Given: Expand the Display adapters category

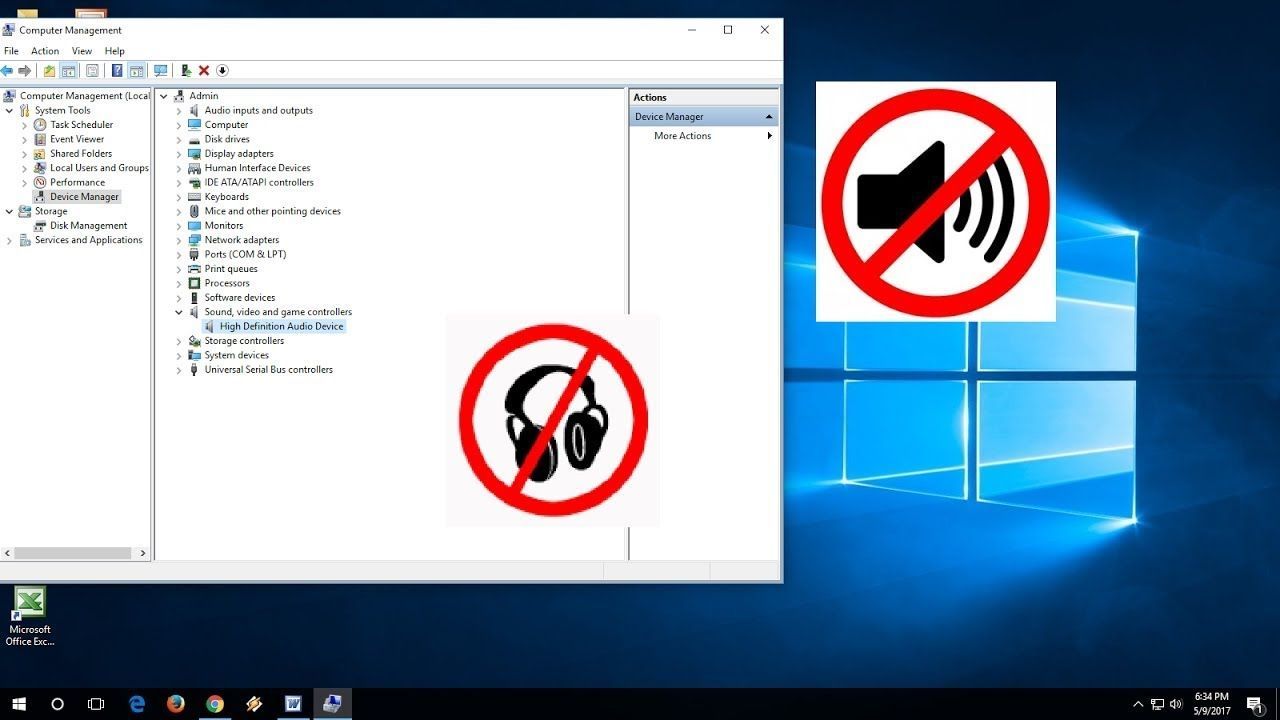Looking at the screenshot, I should point(179,154).
